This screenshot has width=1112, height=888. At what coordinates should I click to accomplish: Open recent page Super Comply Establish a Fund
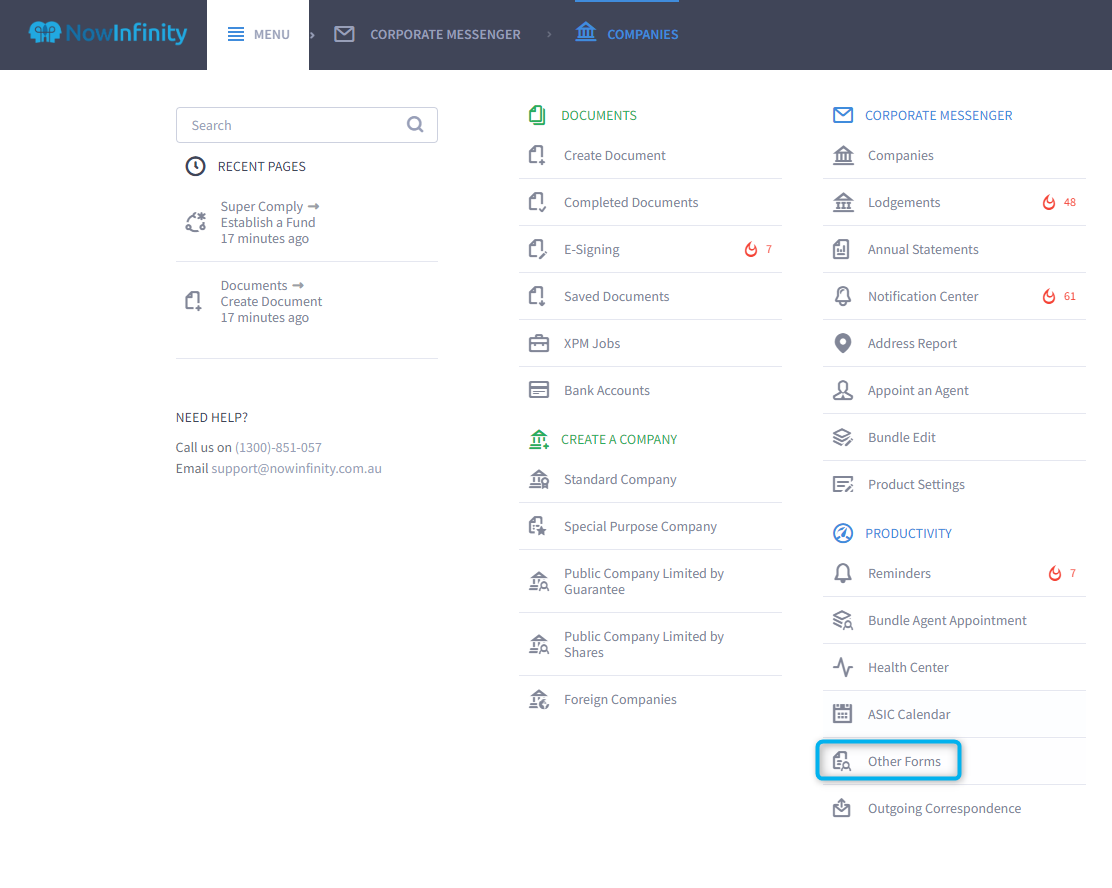click(x=306, y=223)
